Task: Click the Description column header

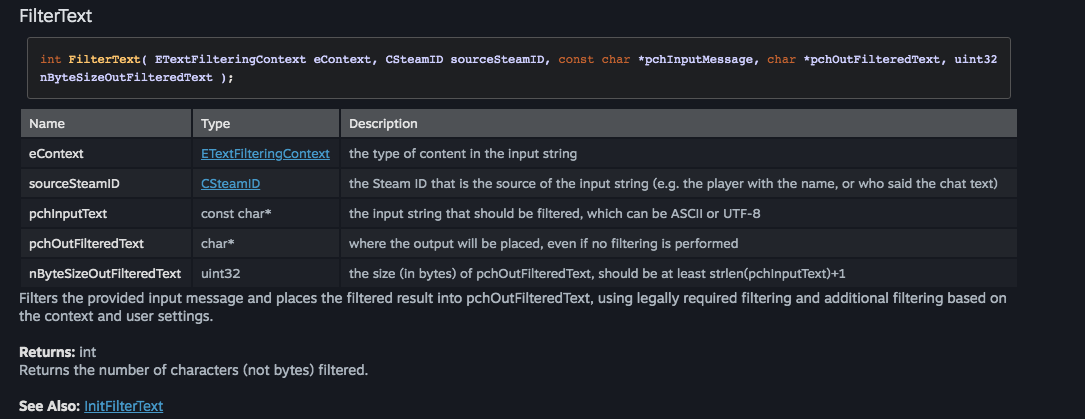Action: [383, 124]
